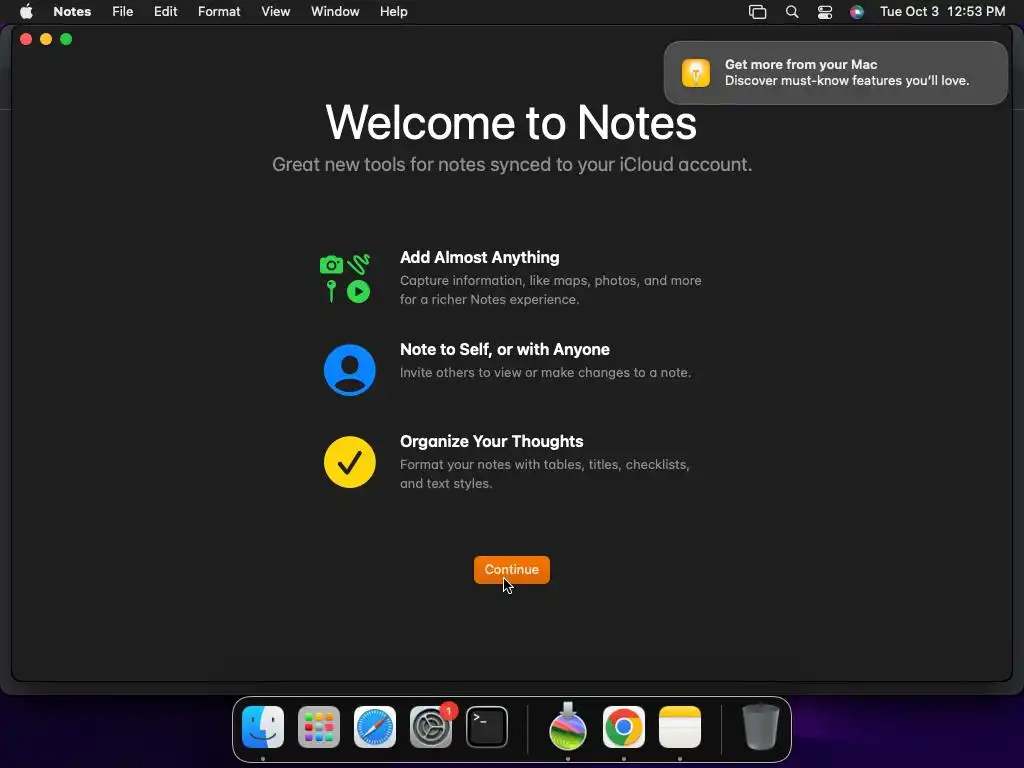Viewport: 1024px width, 768px height.
Task: Click the date and time in menu bar
Action: click(942, 12)
